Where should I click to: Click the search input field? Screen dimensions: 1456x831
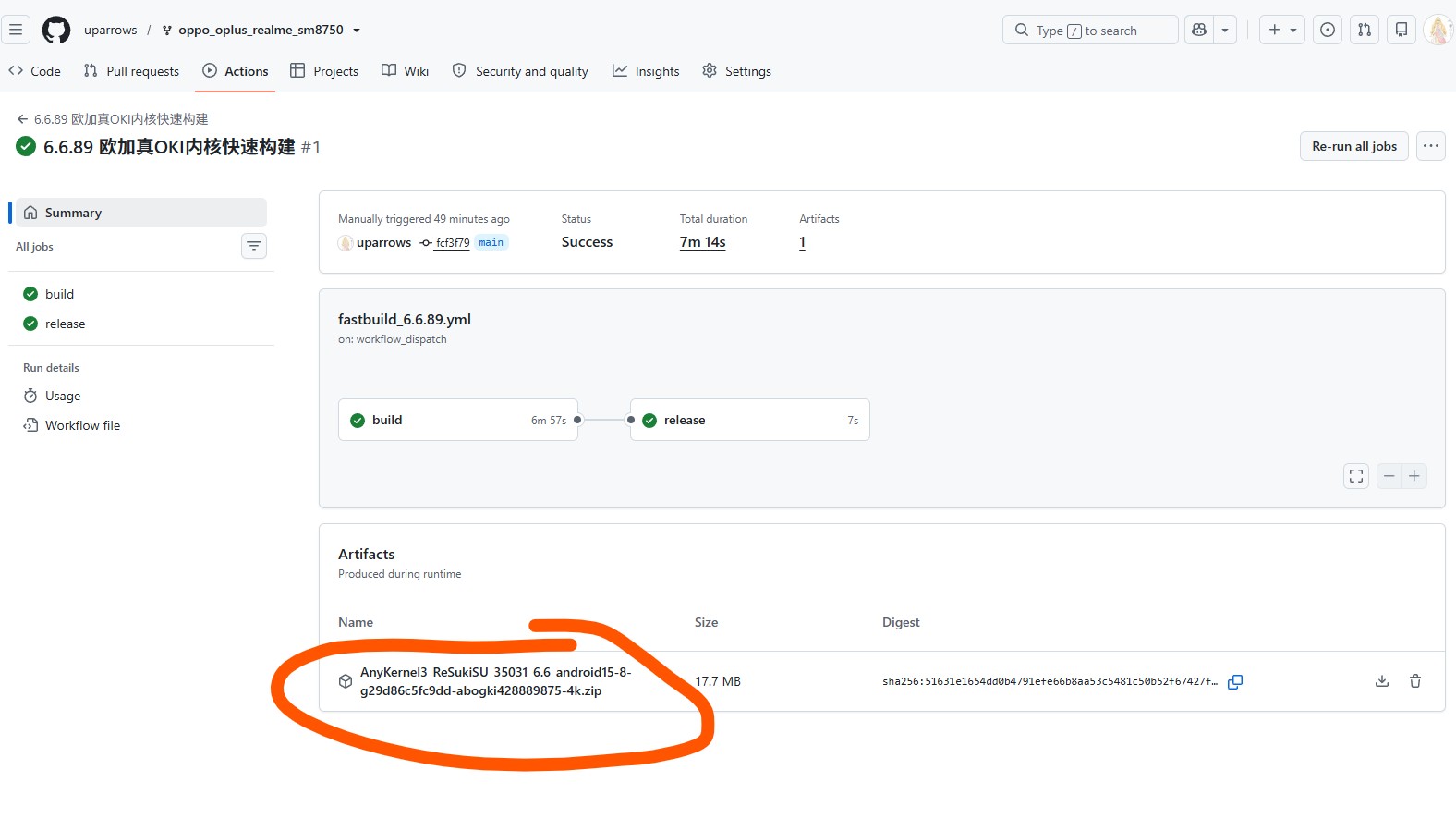(1090, 30)
